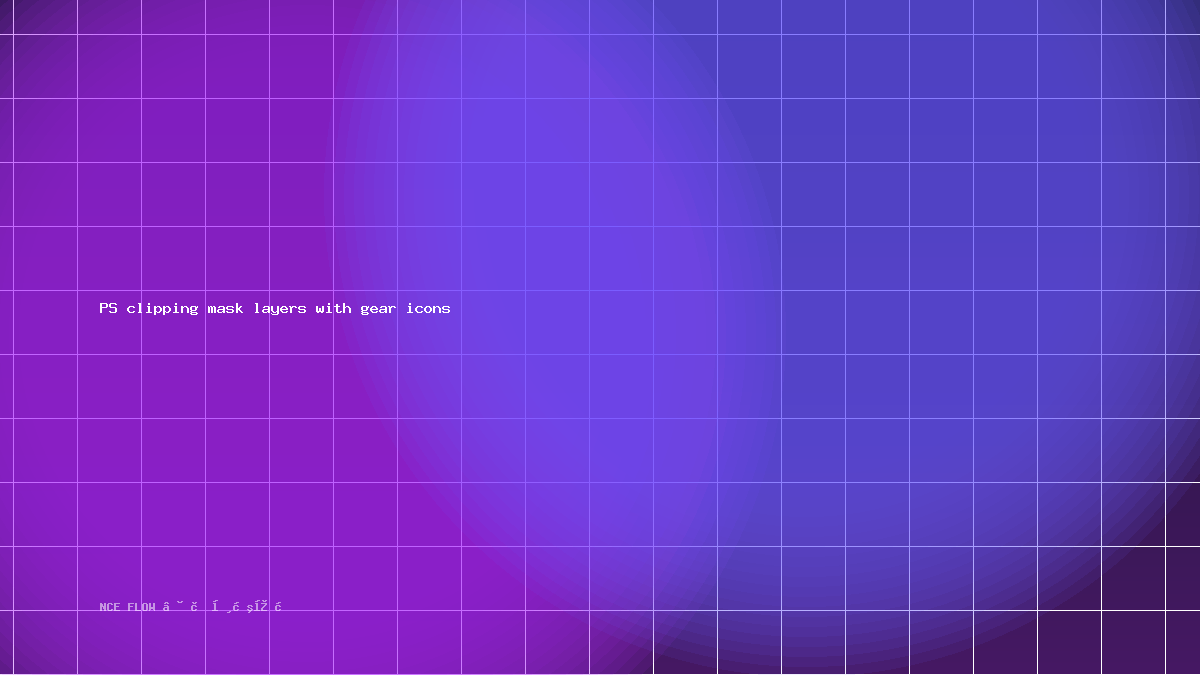Click the word "PS" in the caption
The width and height of the screenshot is (1200, 675).
coord(108,308)
